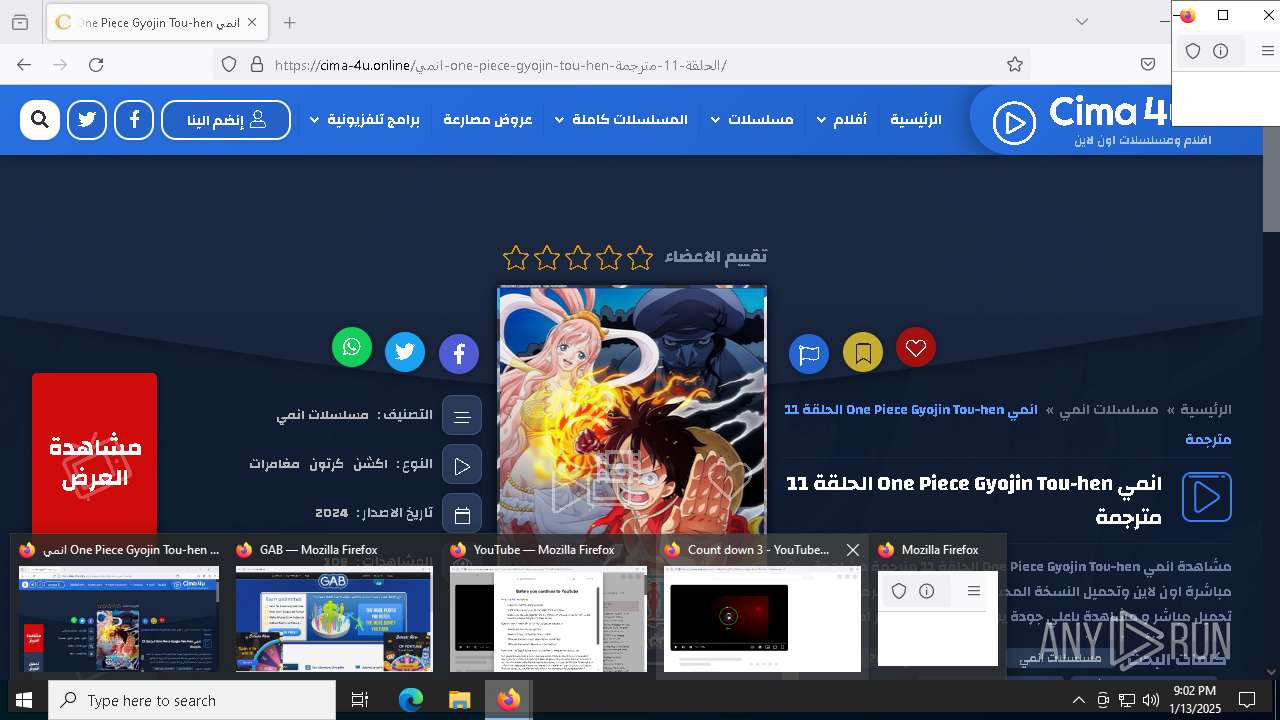Click the site search magnifier icon
1280x720 pixels.
tap(40, 120)
